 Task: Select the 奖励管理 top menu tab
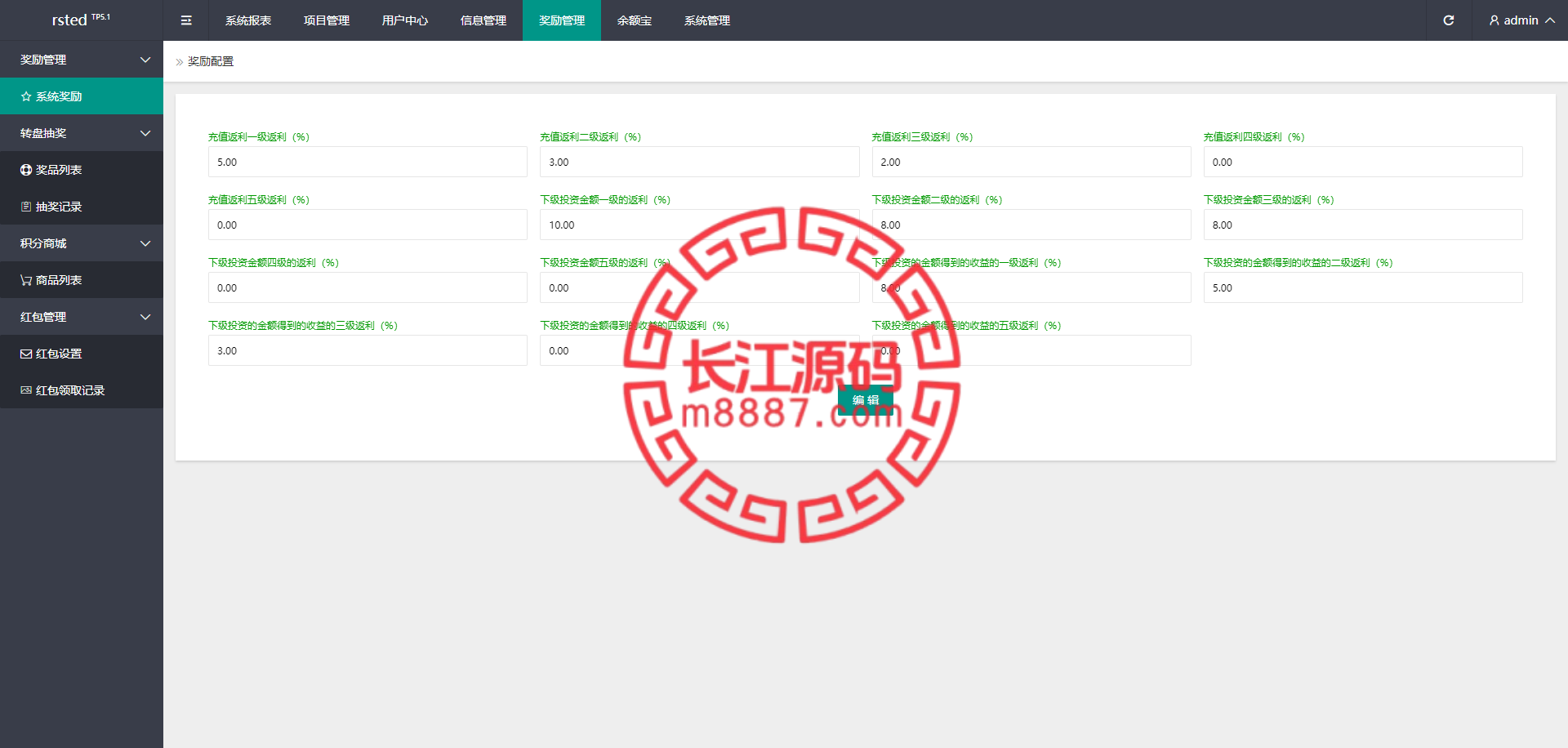(562, 20)
